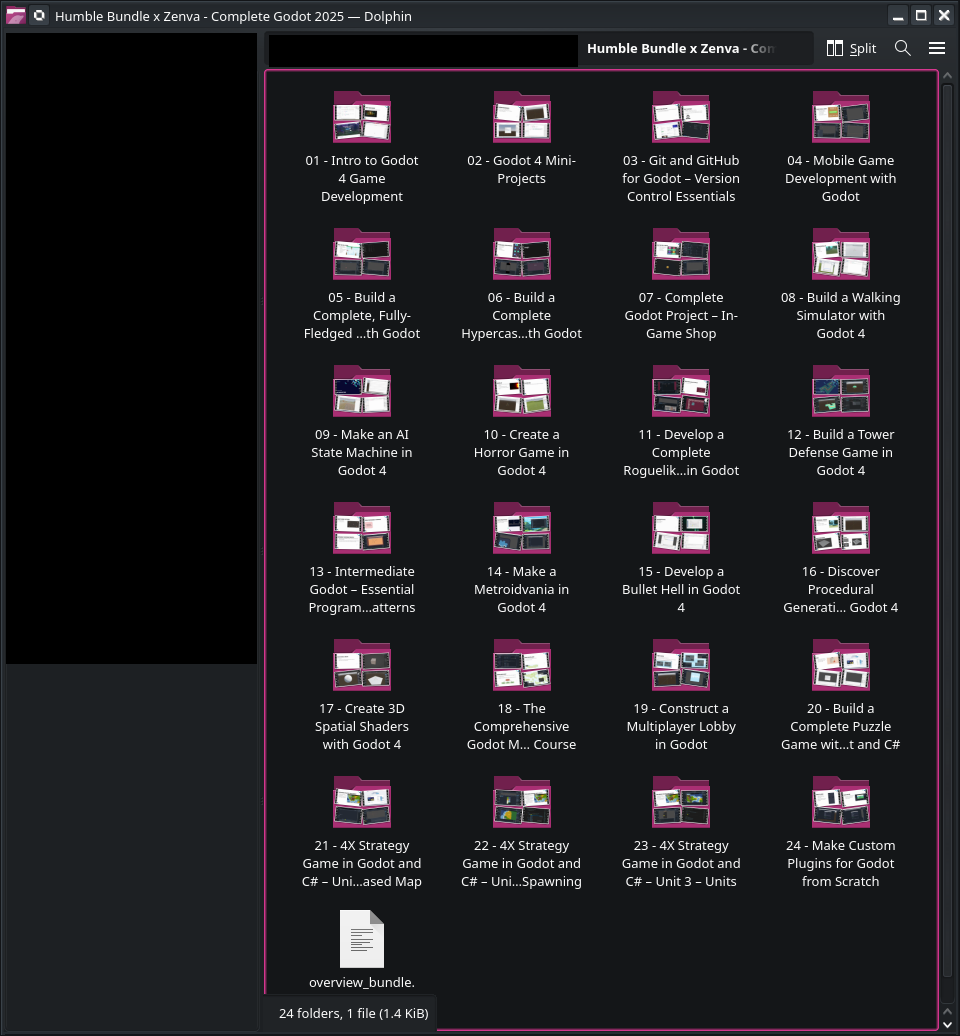
Task: Select folder icon 16 - Discover Procedural Generation
Action: click(840, 528)
